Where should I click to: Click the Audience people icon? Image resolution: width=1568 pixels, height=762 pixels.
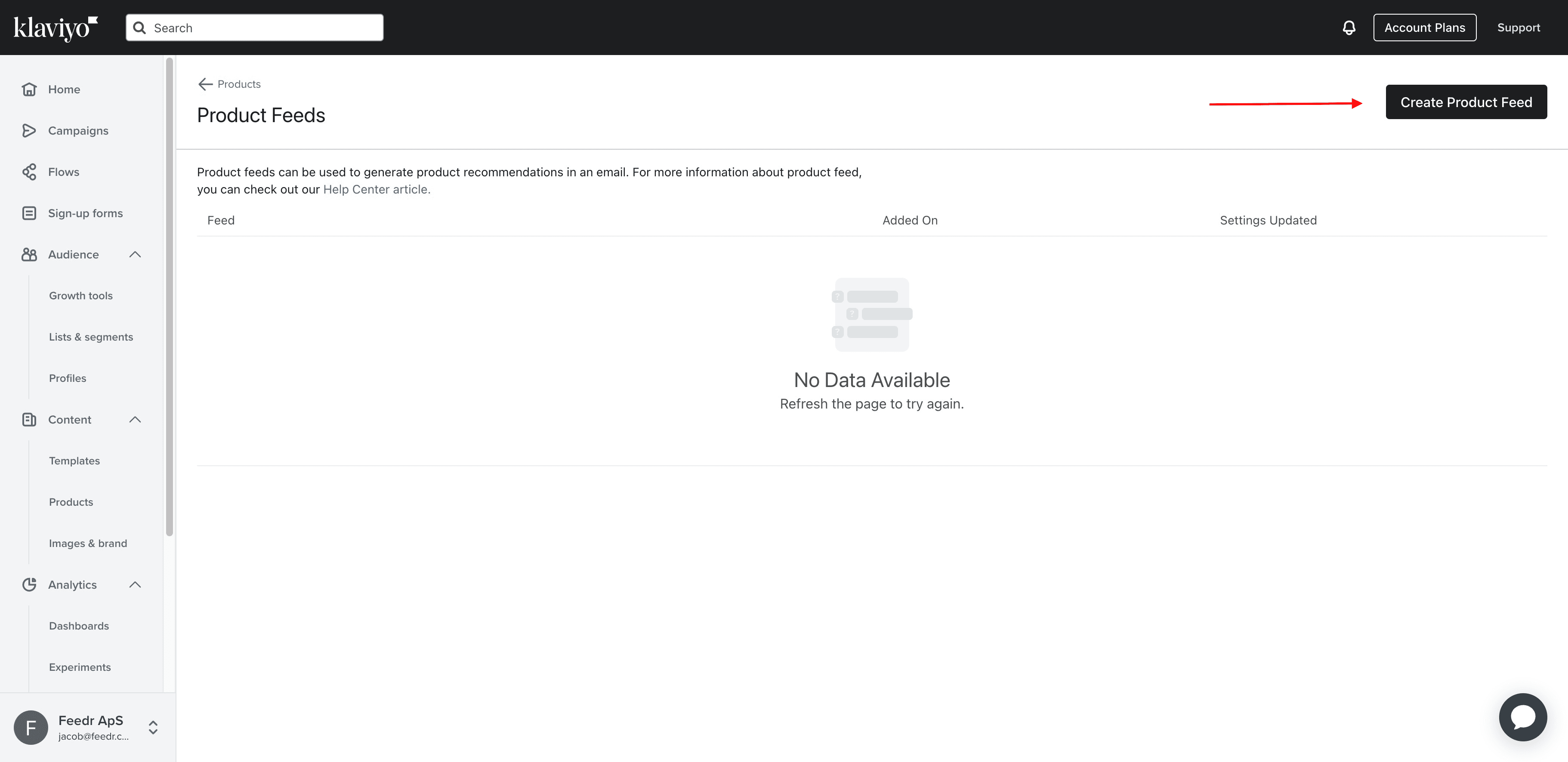30,254
